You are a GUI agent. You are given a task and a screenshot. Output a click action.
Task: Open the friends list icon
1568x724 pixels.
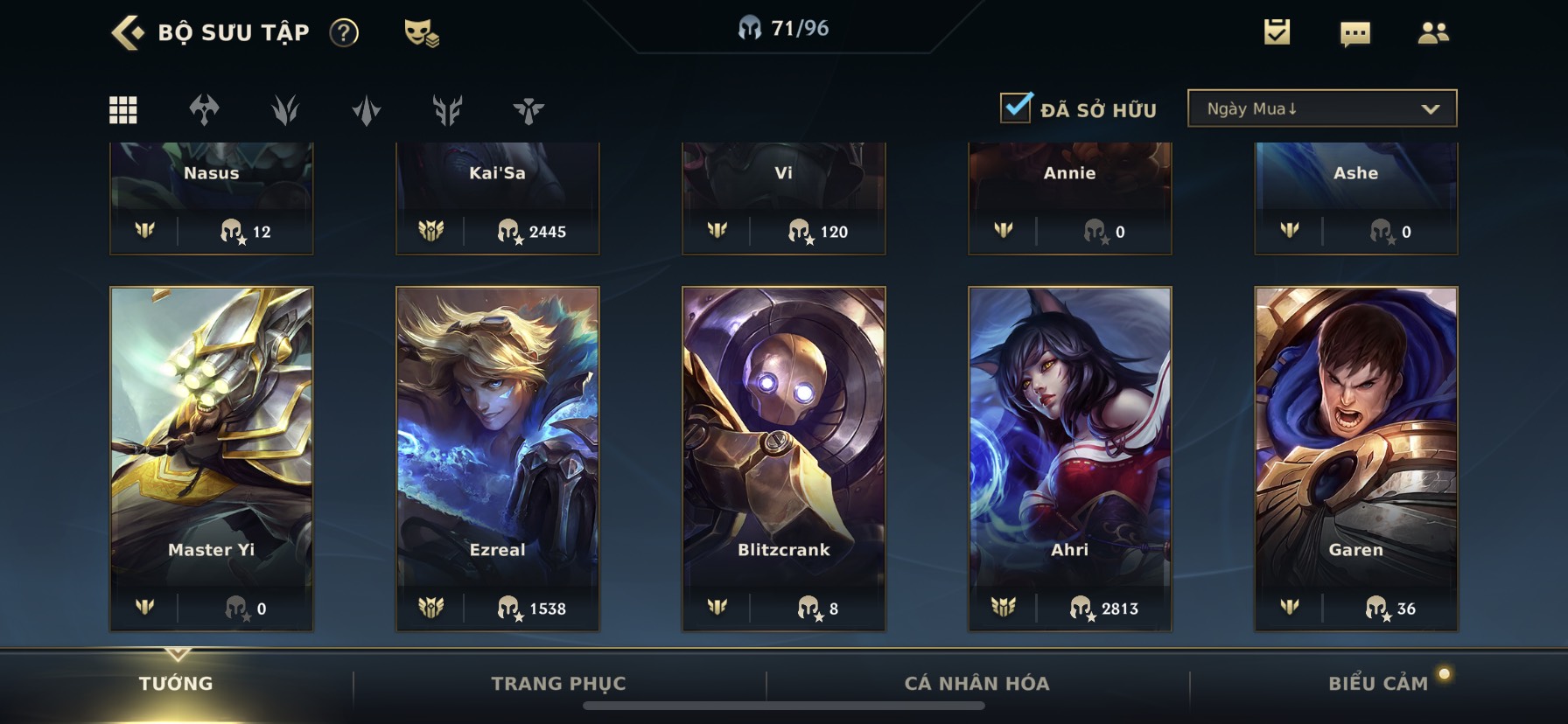click(1432, 33)
